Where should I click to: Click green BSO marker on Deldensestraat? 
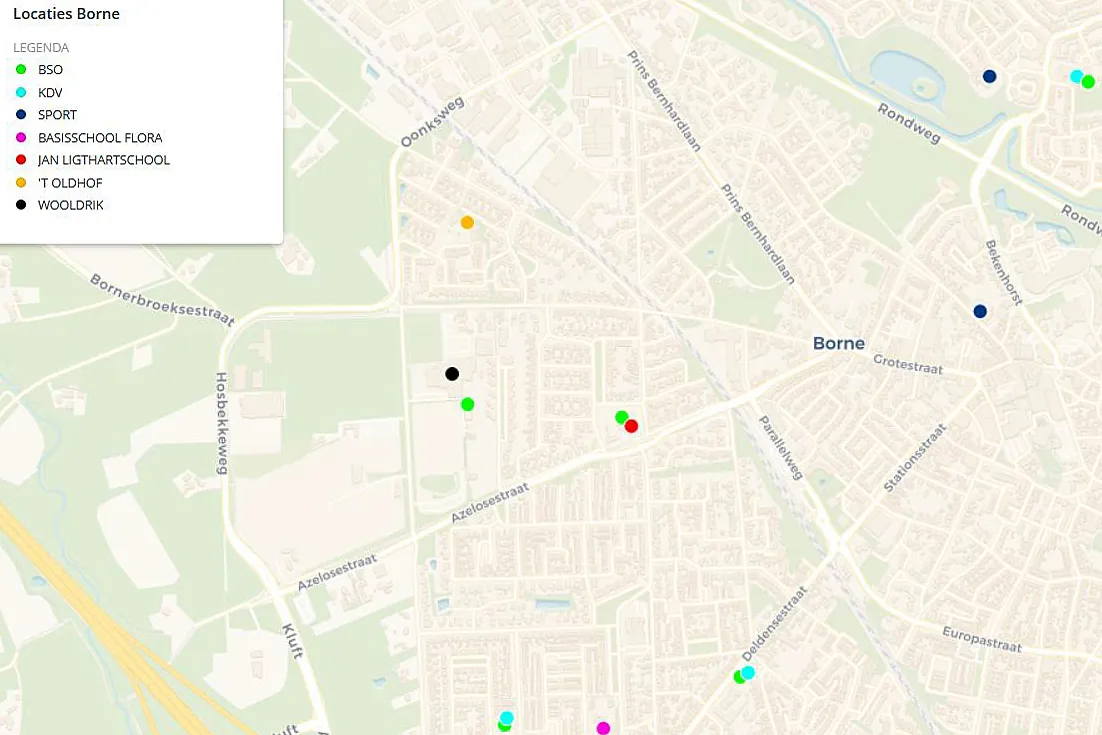pyautogui.click(x=739, y=677)
